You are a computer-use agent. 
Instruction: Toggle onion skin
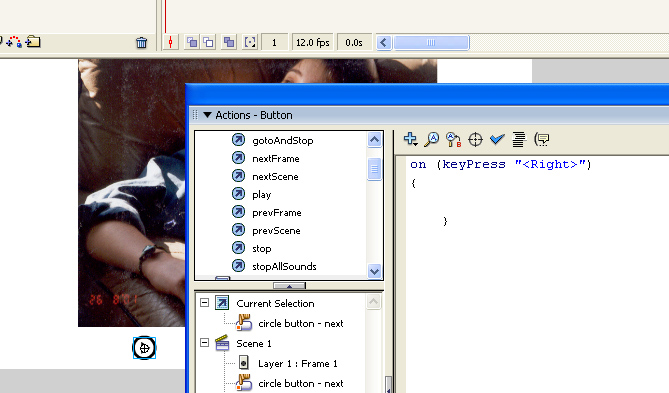(x=192, y=42)
